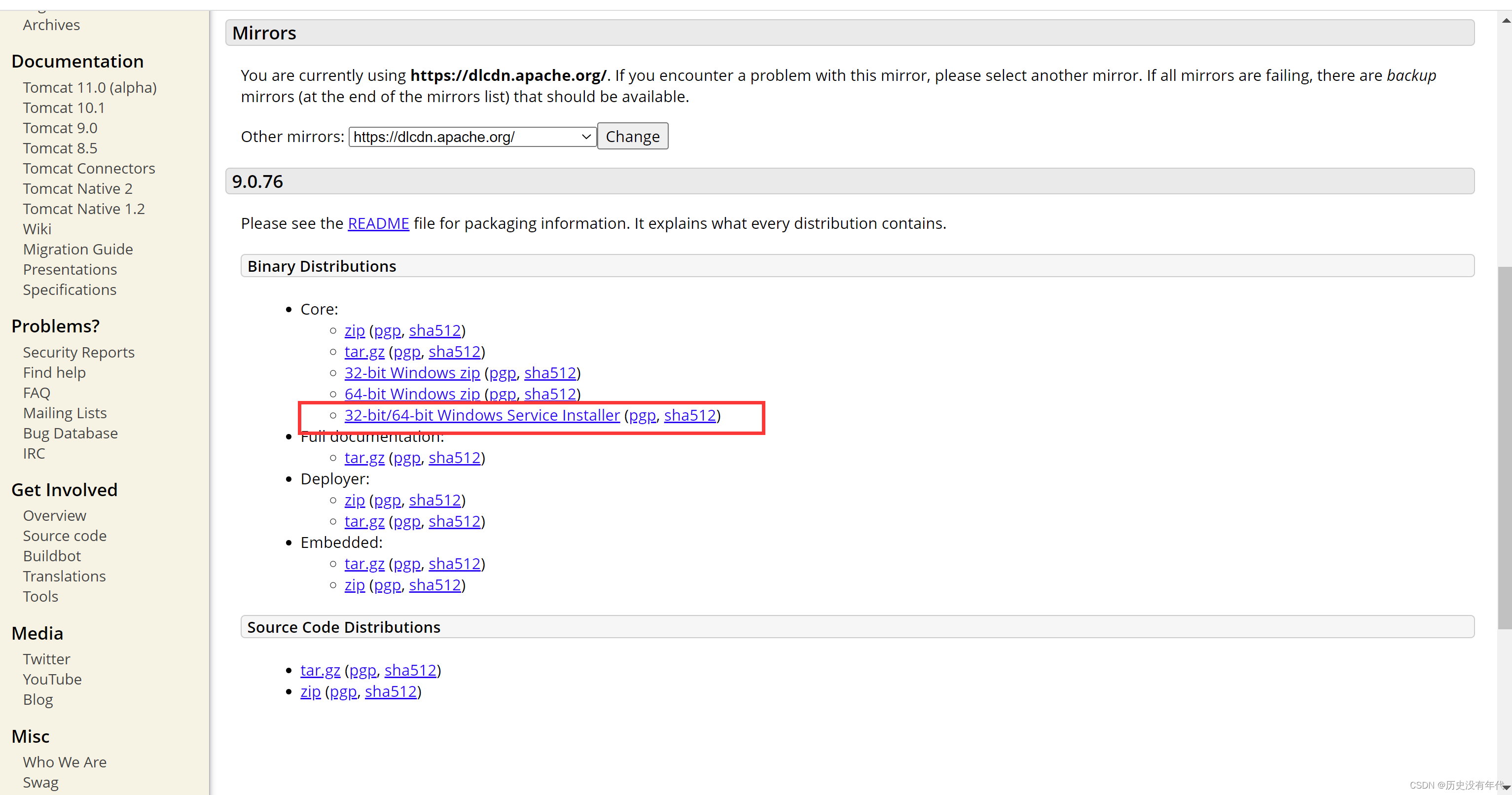Open sha512 for the Windows Service Installer
This screenshot has height=795, width=1512.
coord(690,415)
